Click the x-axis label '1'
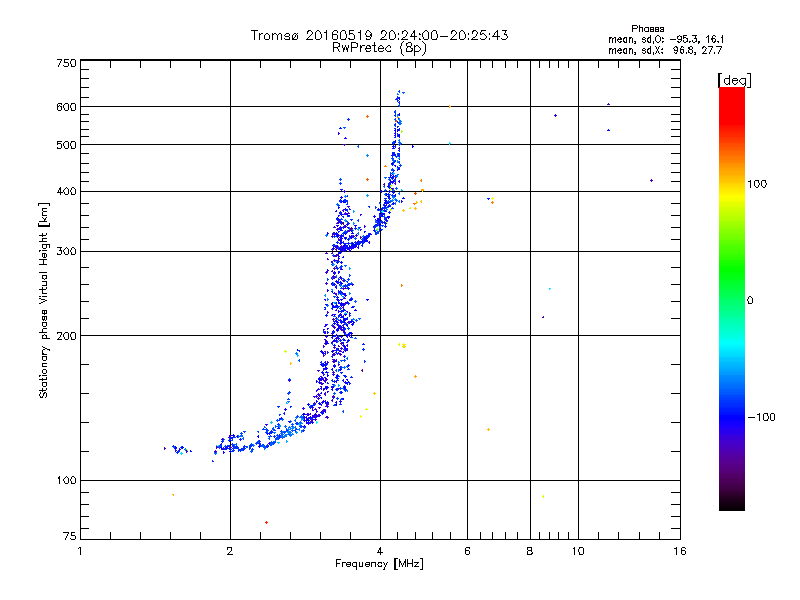Screen dimensions: 800x600 point(80,551)
